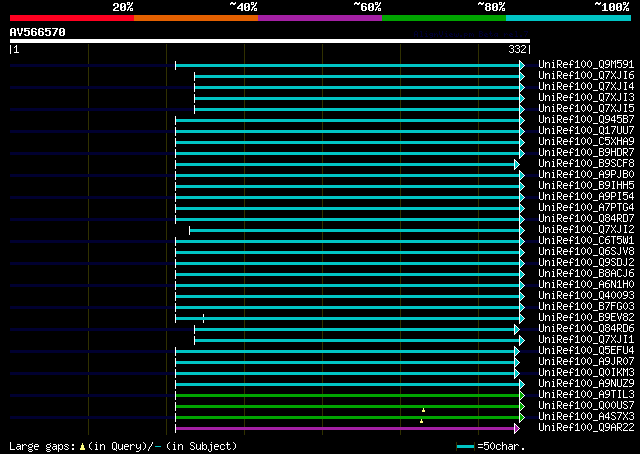Click the UniRef100_Q17UU7 text

pyautogui.click(x=586, y=130)
